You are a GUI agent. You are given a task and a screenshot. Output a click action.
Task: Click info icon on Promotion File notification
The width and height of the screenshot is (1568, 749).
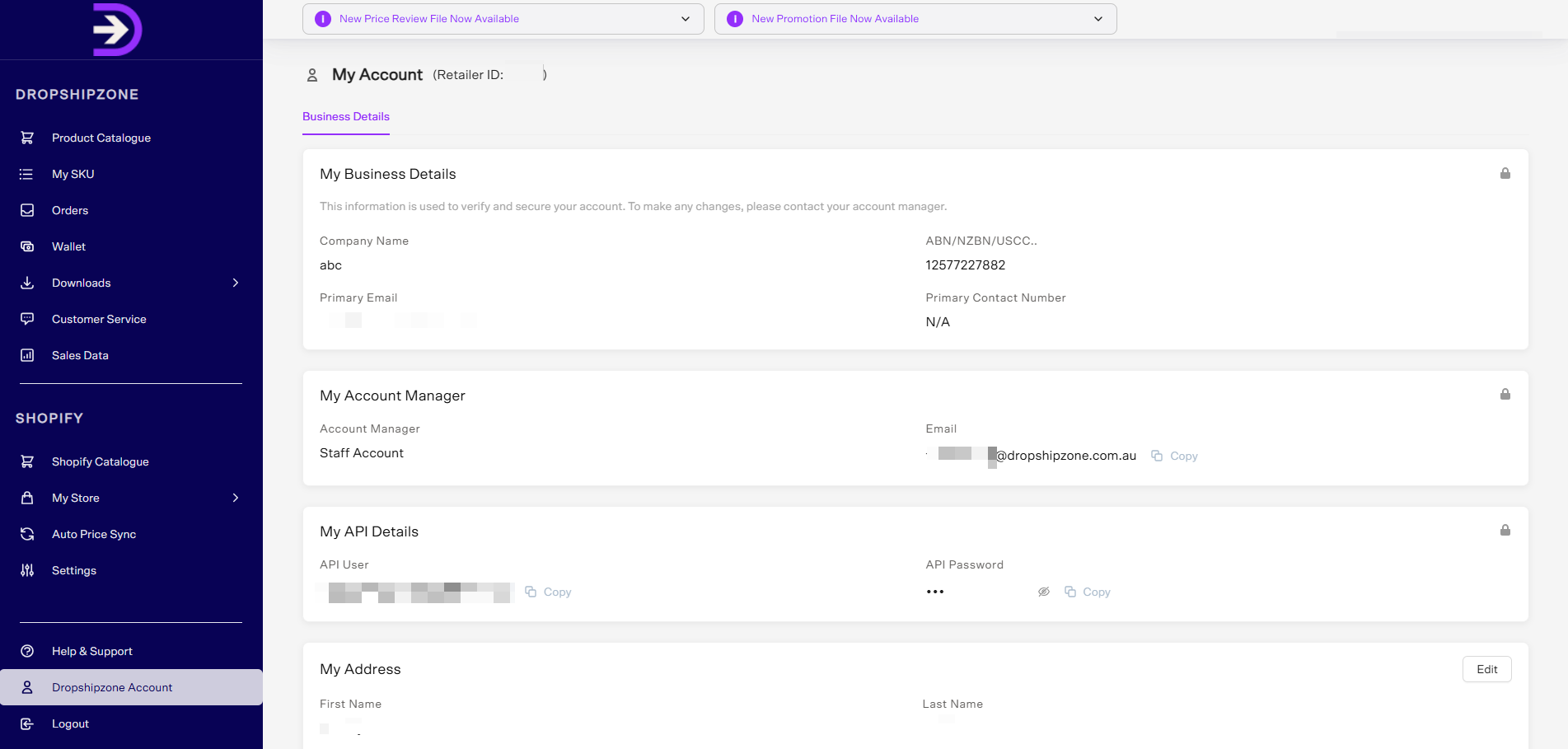735,19
